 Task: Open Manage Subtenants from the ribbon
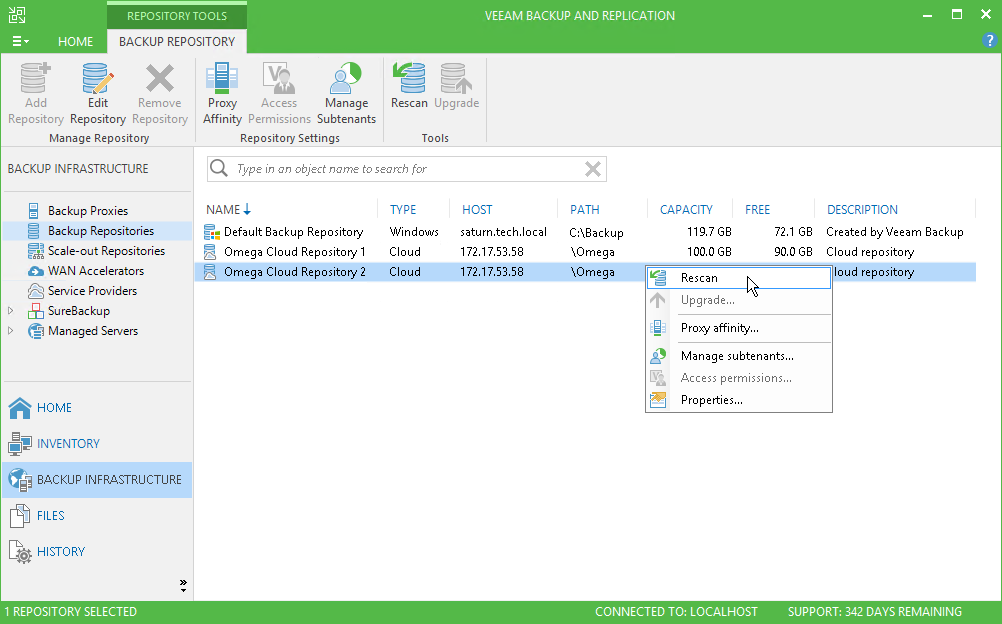[346, 77]
